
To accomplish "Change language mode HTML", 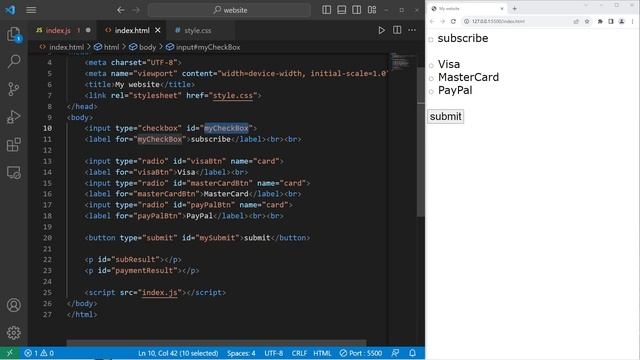I will (x=322, y=353).
